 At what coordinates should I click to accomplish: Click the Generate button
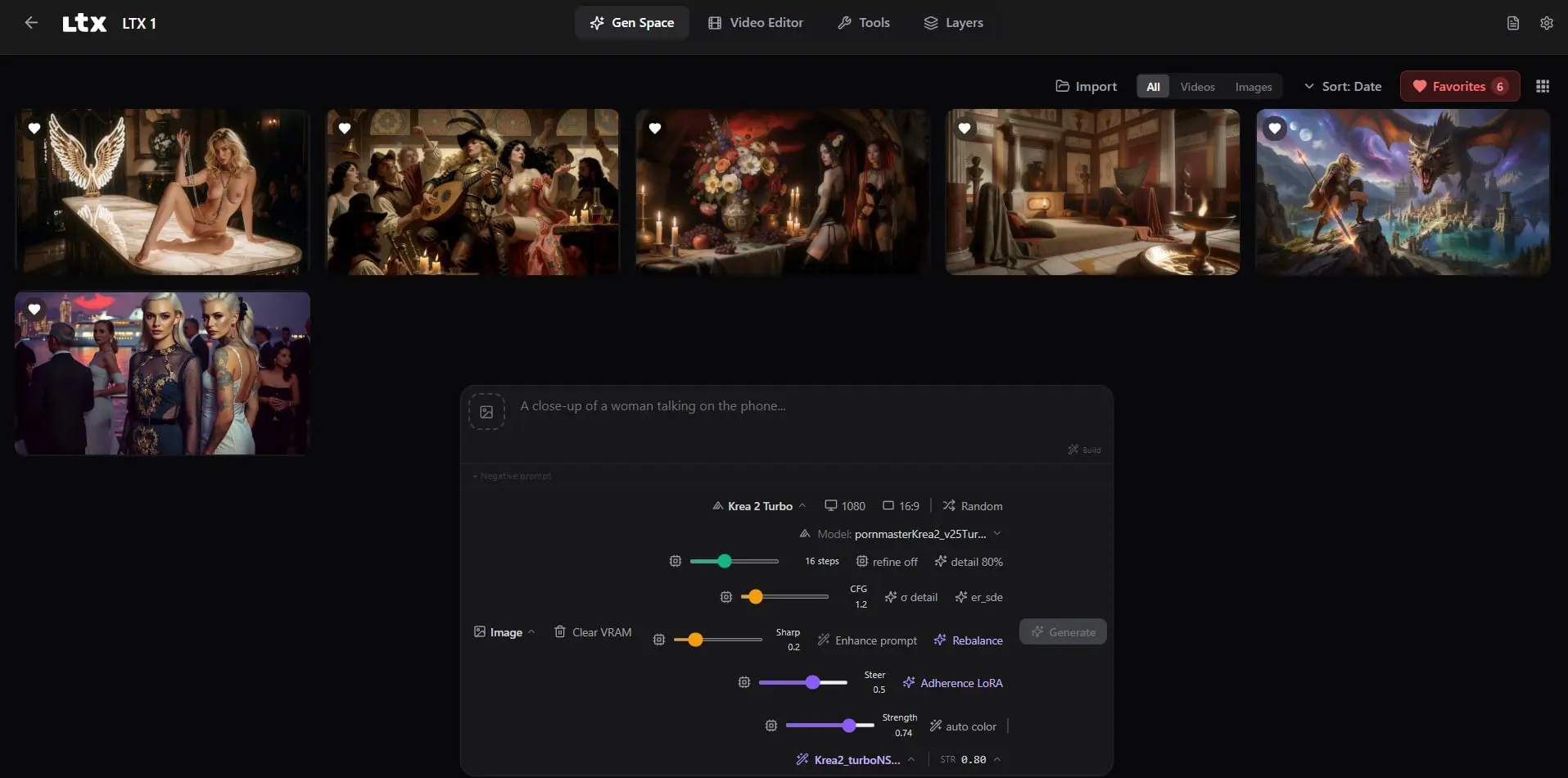pos(1063,631)
